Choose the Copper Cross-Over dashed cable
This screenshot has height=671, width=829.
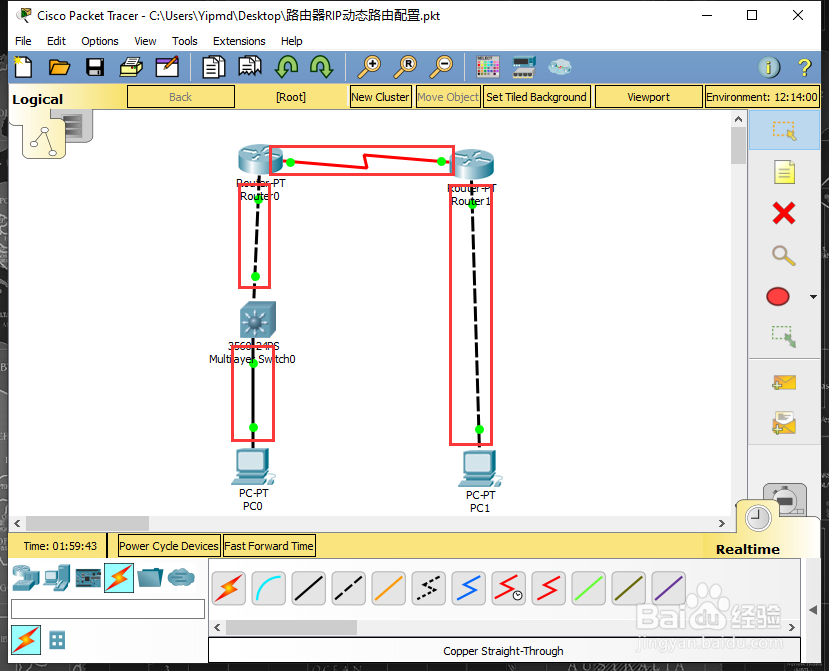349,588
